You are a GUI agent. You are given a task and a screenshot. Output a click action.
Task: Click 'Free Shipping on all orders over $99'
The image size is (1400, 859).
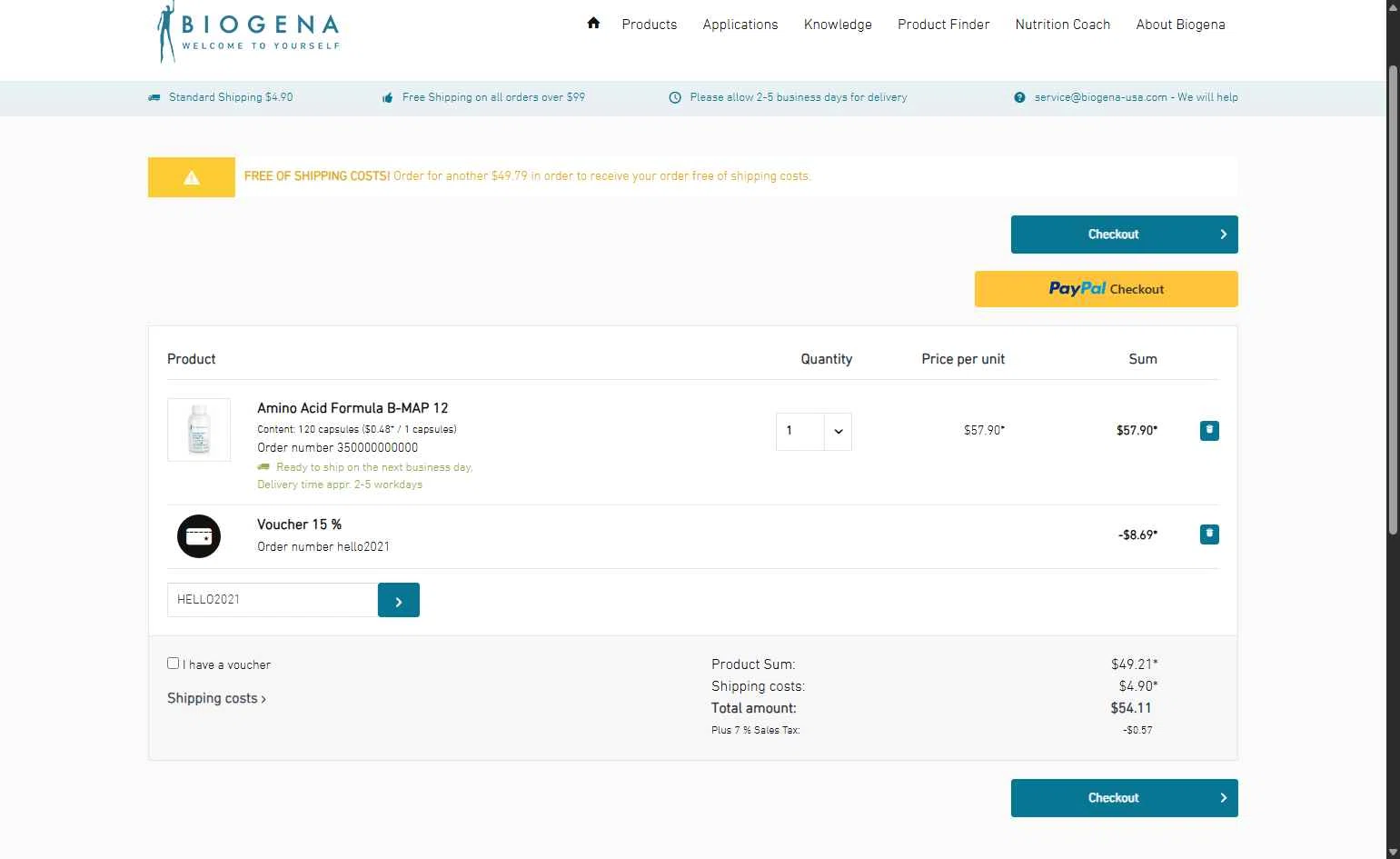(493, 97)
